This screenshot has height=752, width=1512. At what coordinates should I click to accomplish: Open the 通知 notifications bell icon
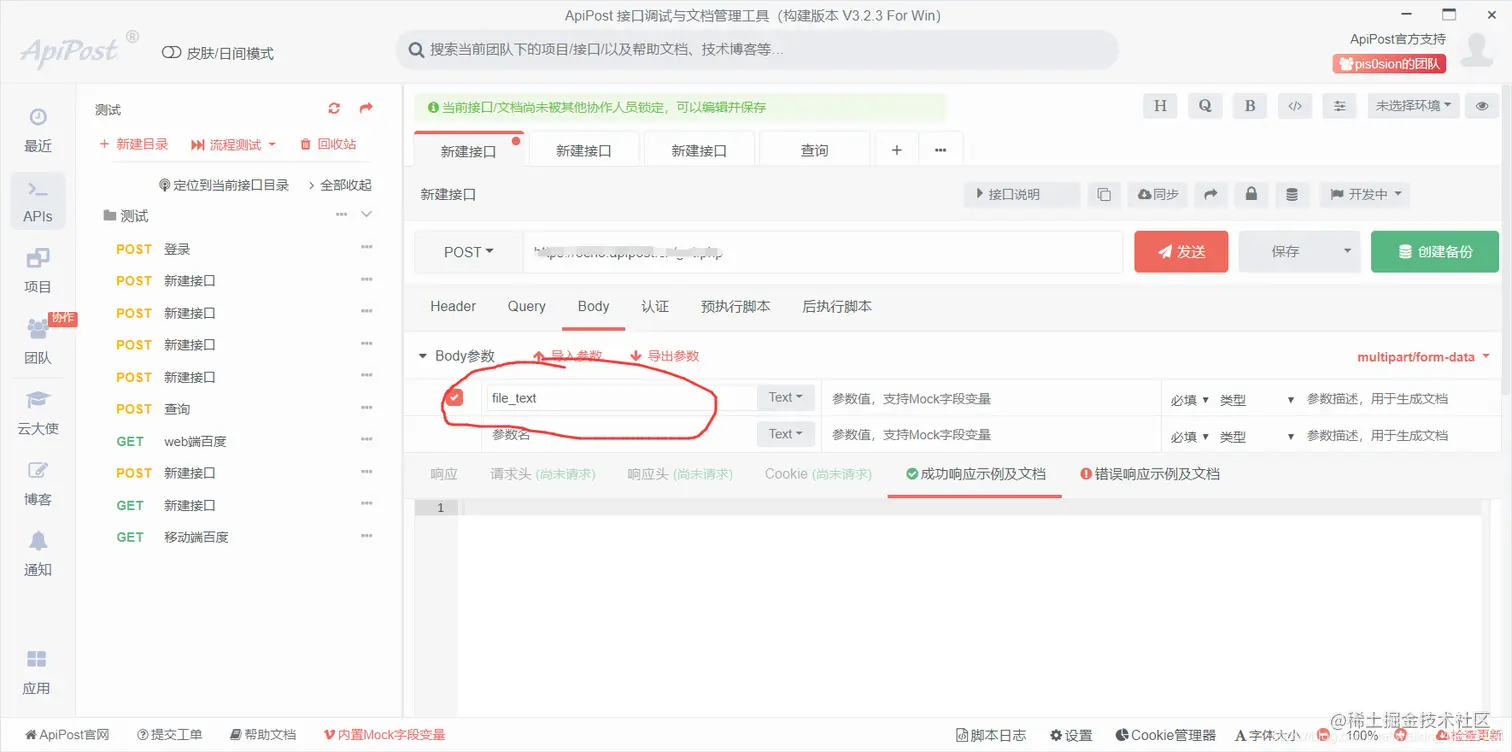pyautogui.click(x=38, y=554)
